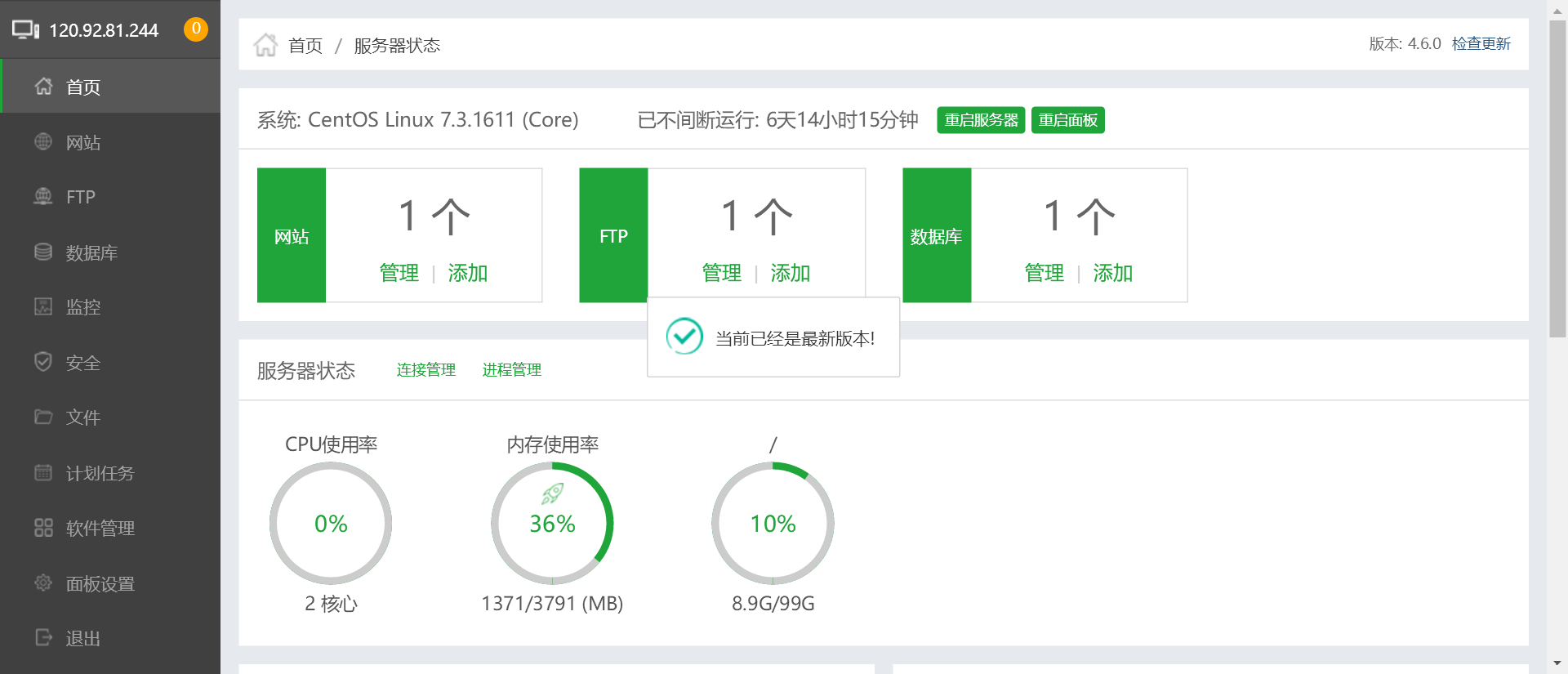Viewport: 1568px width, 674px height.
Task: Click the gear icon beside 面板设置
Action: (x=43, y=582)
